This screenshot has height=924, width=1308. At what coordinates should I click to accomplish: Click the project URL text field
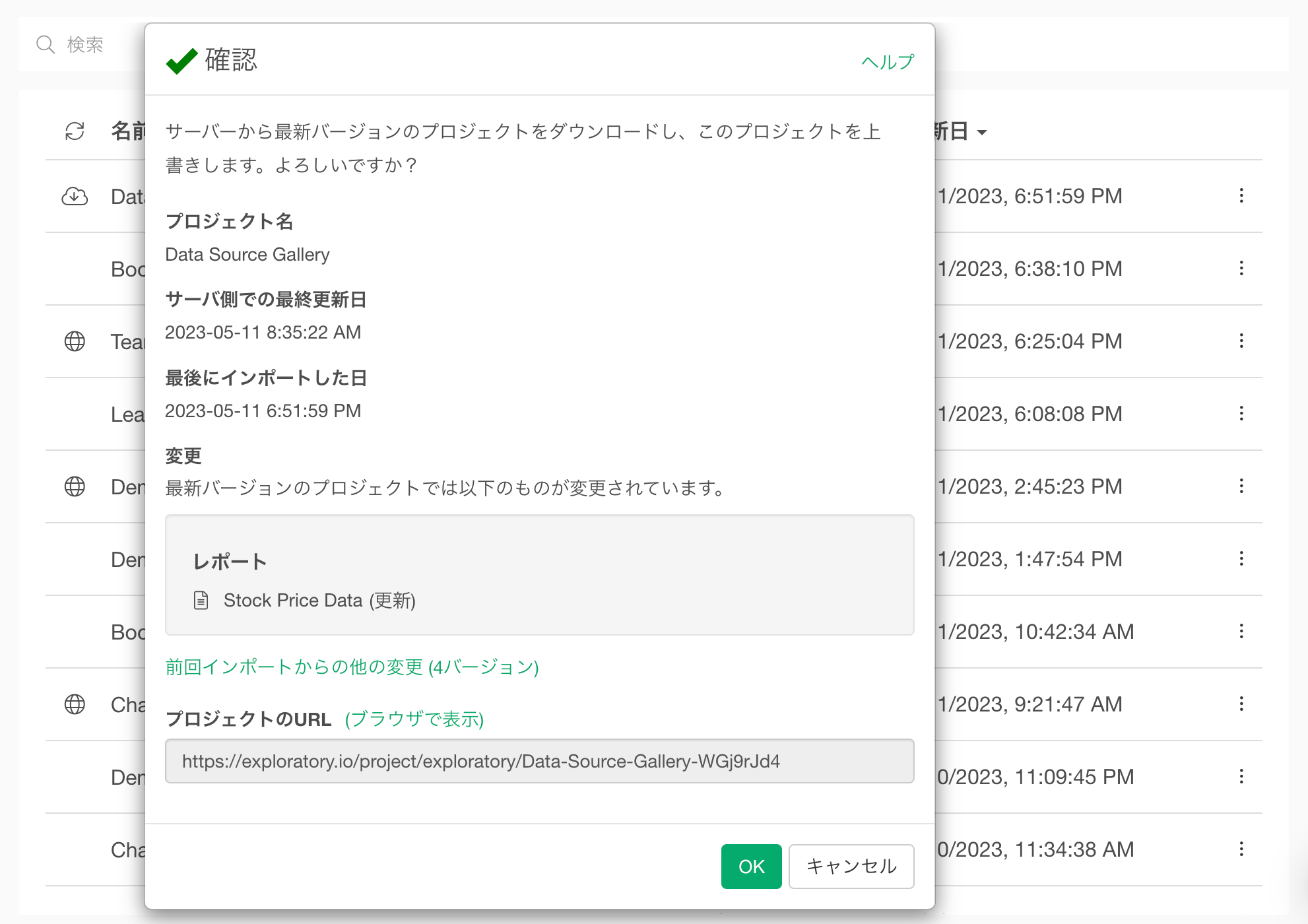539,762
